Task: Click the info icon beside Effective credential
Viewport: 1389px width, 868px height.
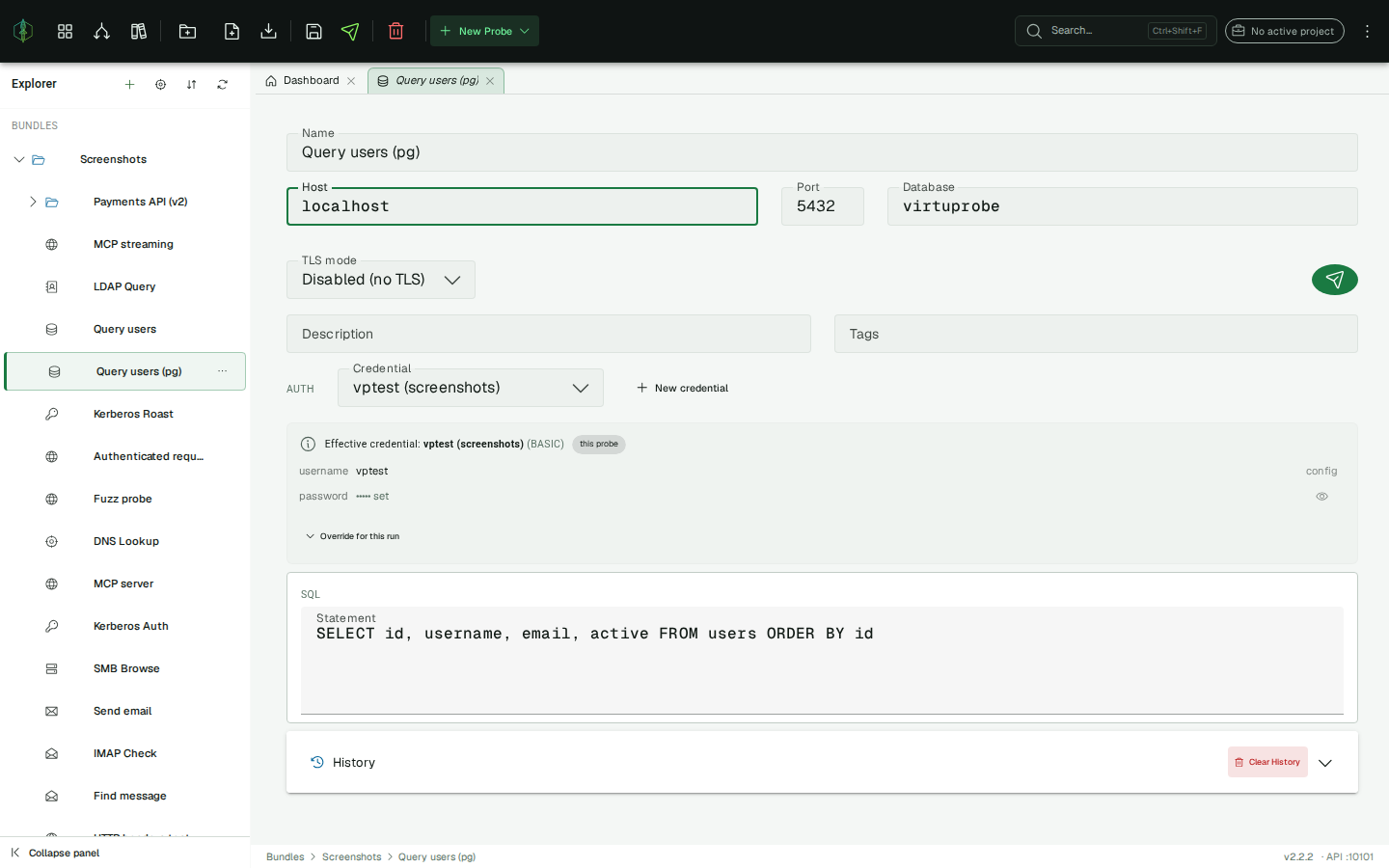Action: 309,445
